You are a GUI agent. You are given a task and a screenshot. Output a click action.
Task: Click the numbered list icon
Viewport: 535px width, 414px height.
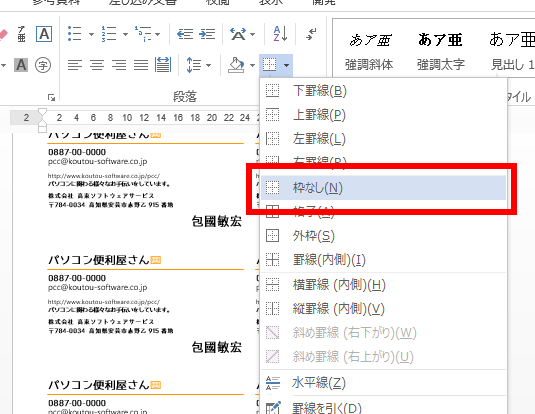click(x=109, y=34)
